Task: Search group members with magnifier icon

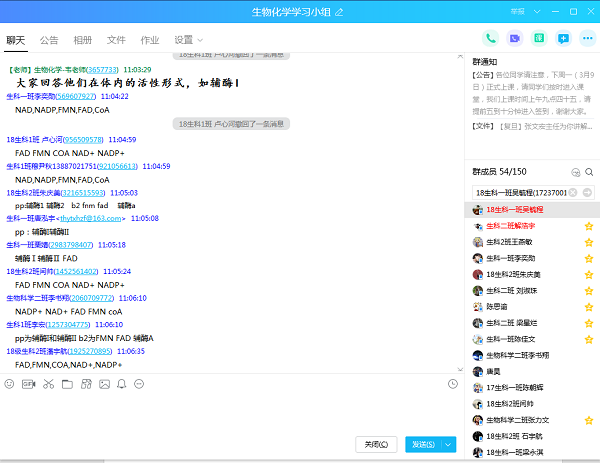Action: [x=590, y=173]
